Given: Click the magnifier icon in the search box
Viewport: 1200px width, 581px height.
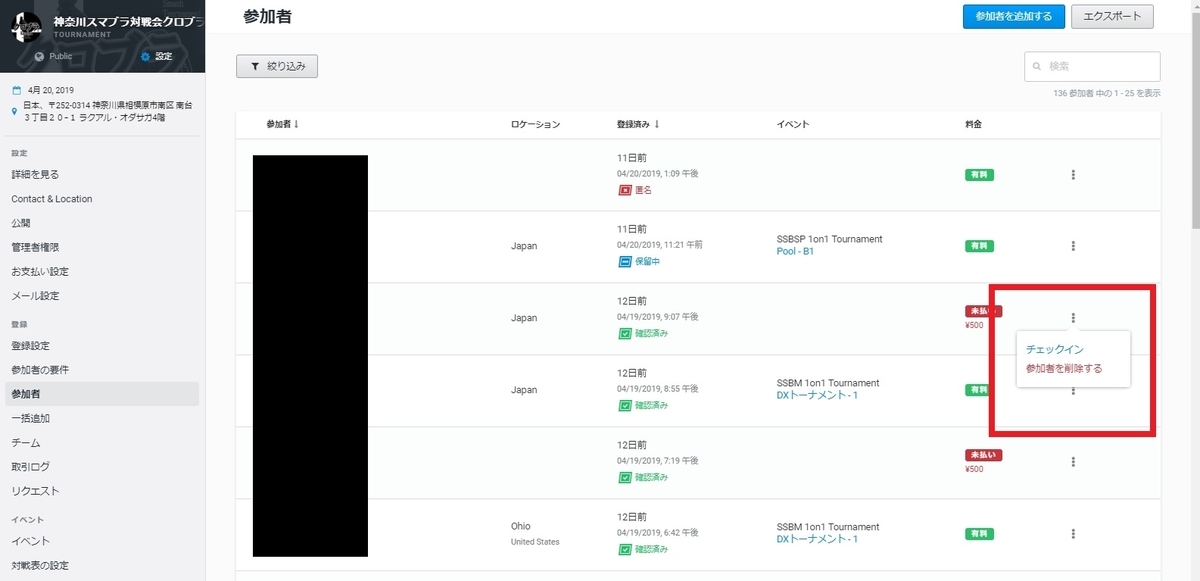Looking at the screenshot, I should pos(1039,67).
